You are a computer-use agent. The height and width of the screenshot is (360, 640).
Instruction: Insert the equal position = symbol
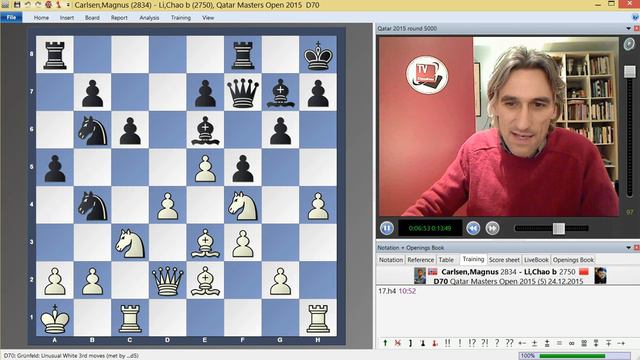click(x=559, y=343)
